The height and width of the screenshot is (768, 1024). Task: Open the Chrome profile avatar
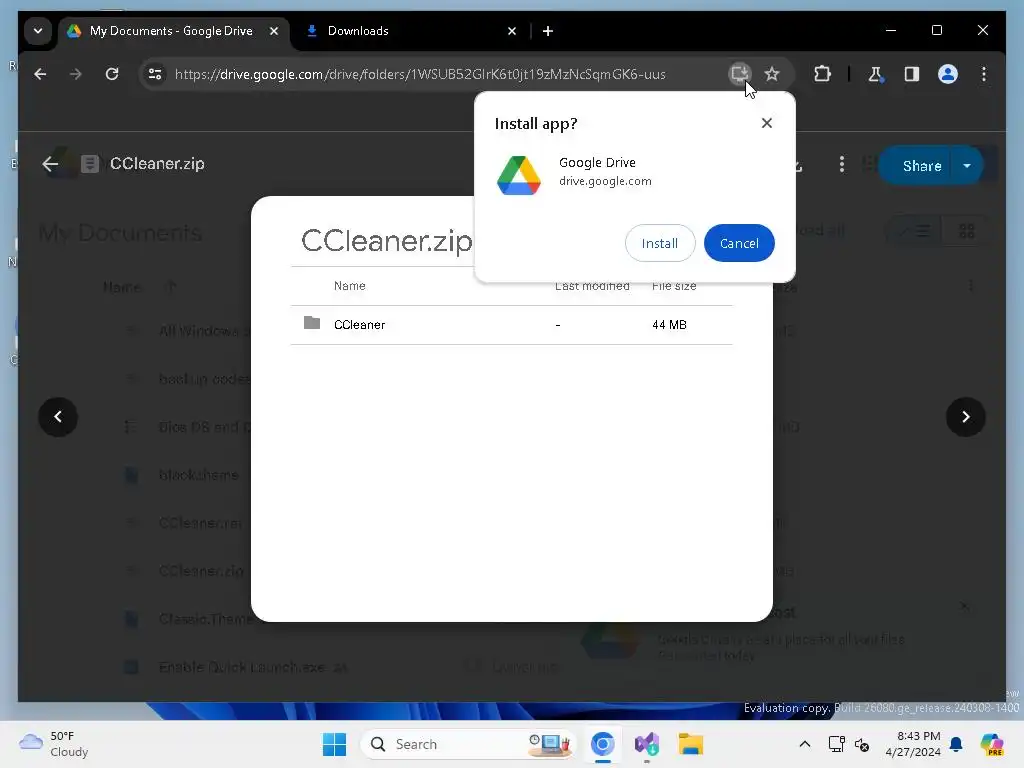[948, 74]
